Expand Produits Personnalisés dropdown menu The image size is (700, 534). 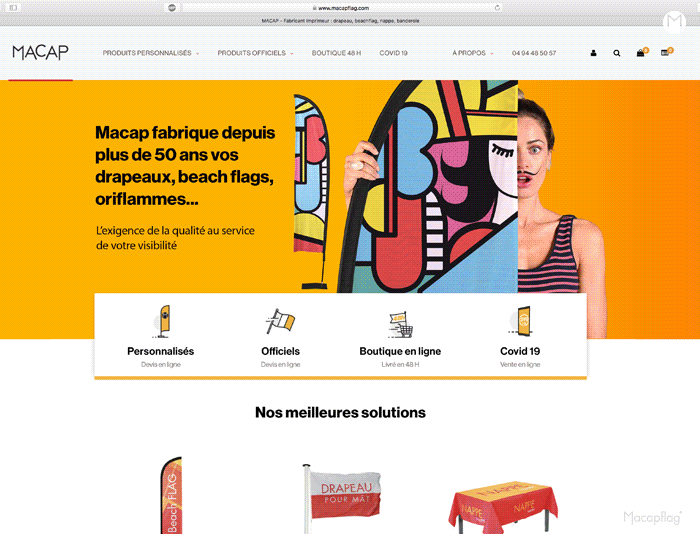[x=151, y=53]
